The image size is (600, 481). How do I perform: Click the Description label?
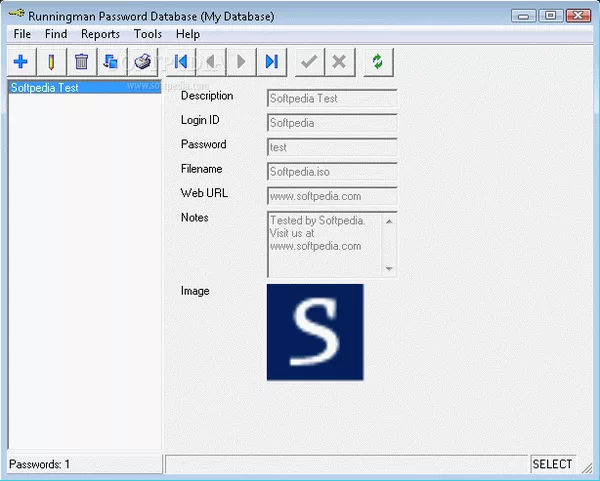207,96
